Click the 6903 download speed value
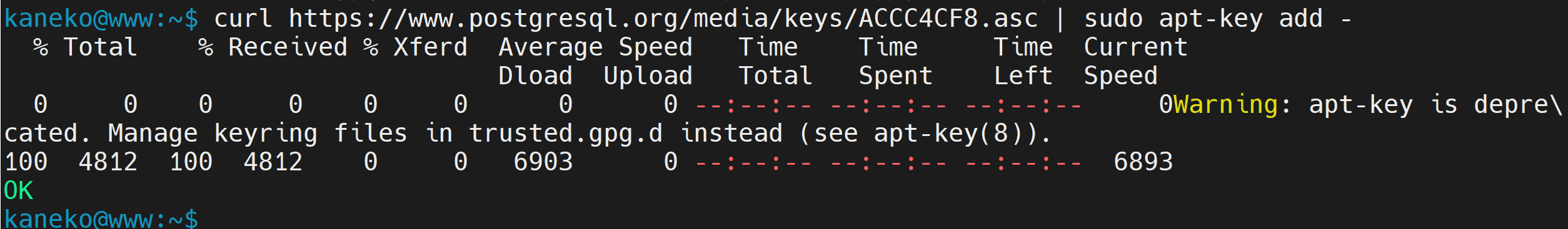Image resolution: width=1568 pixels, height=229 pixels. click(x=543, y=162)
